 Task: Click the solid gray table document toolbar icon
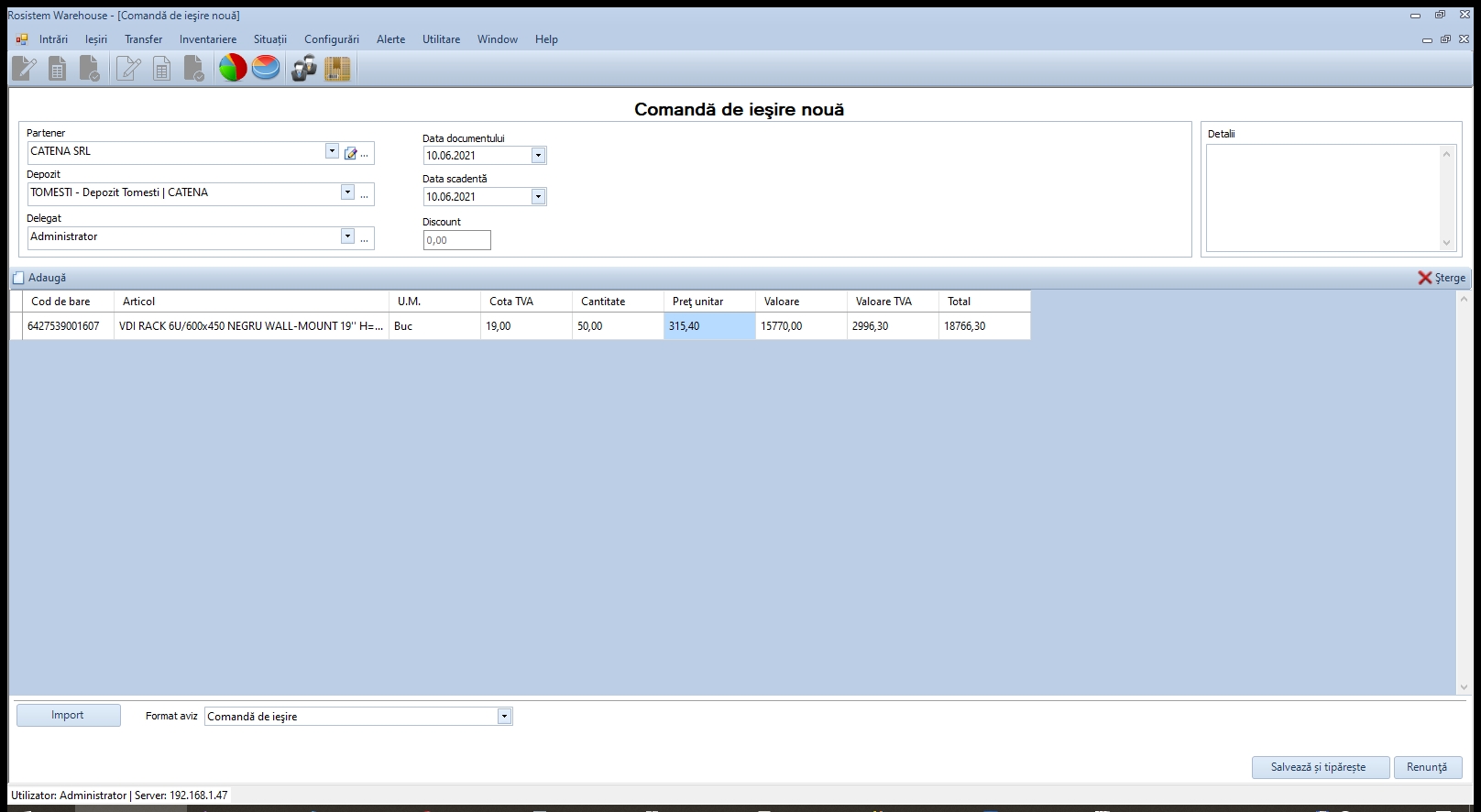pos(57,68)
